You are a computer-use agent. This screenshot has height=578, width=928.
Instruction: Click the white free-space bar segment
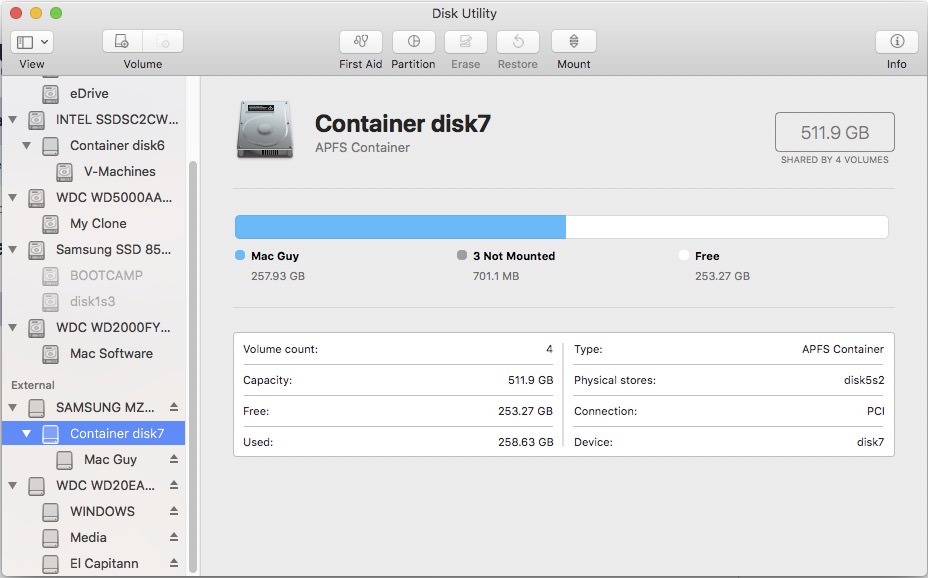point(727,227)
